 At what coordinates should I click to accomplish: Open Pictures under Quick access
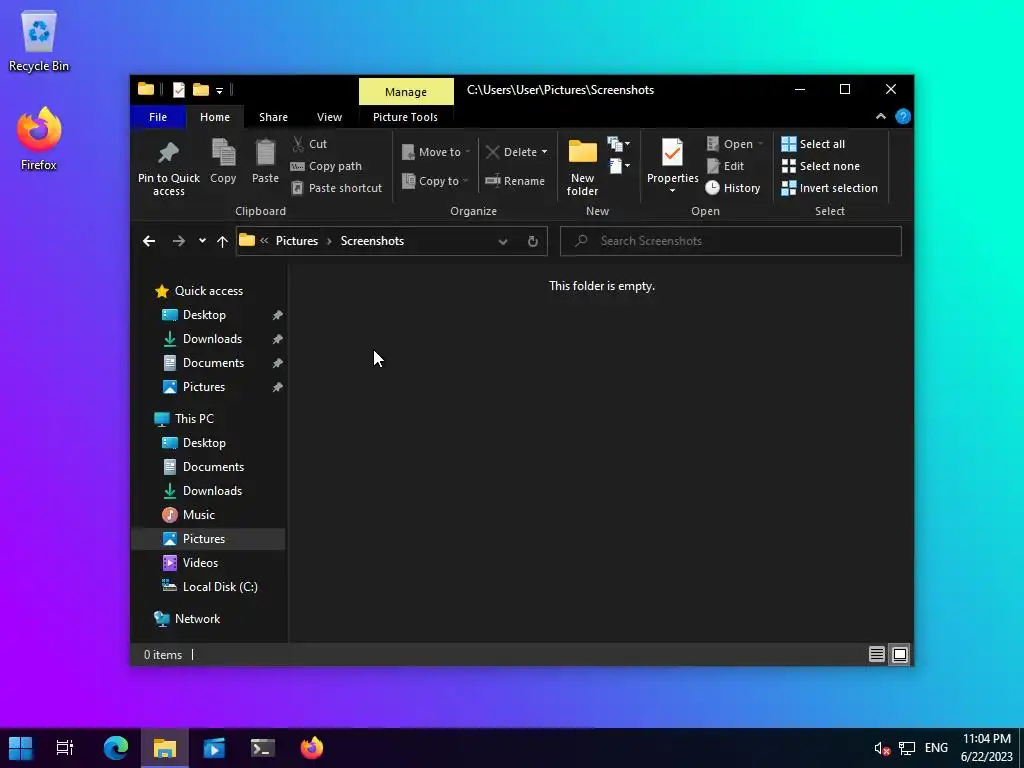click(x=204, y=387)
